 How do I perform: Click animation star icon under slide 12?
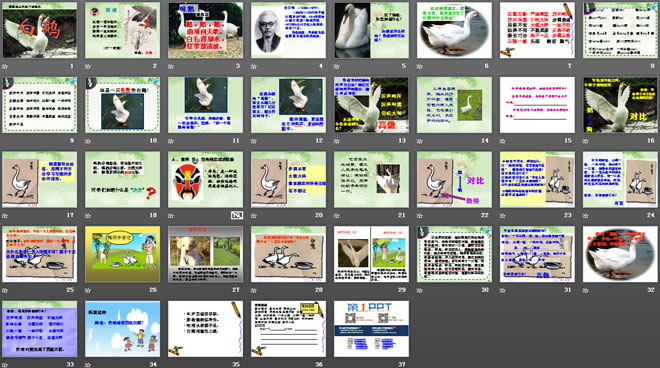point(254,141)
